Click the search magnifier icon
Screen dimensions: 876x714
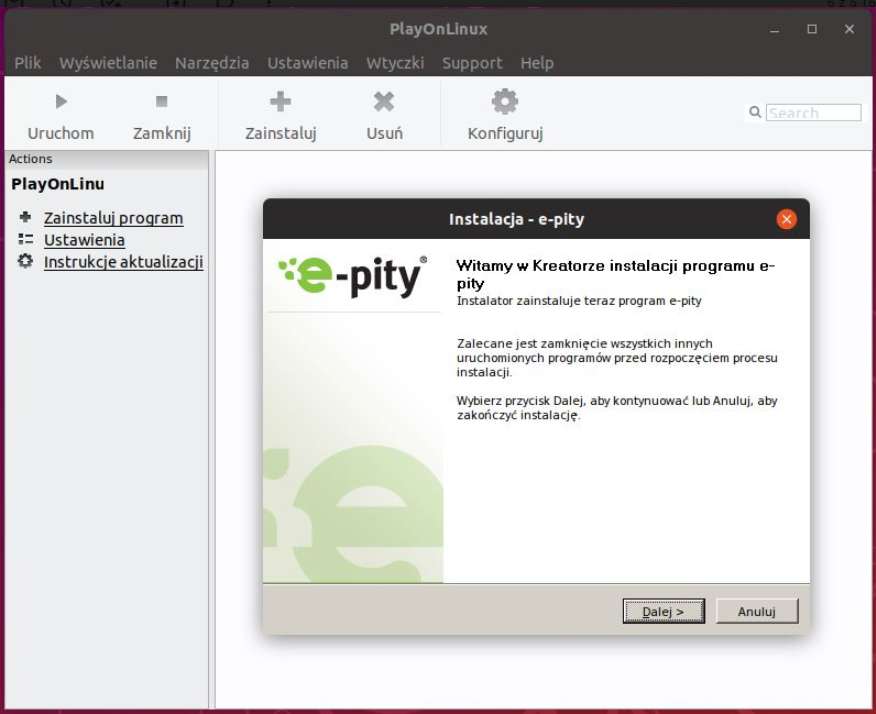[x=756, y=113]
